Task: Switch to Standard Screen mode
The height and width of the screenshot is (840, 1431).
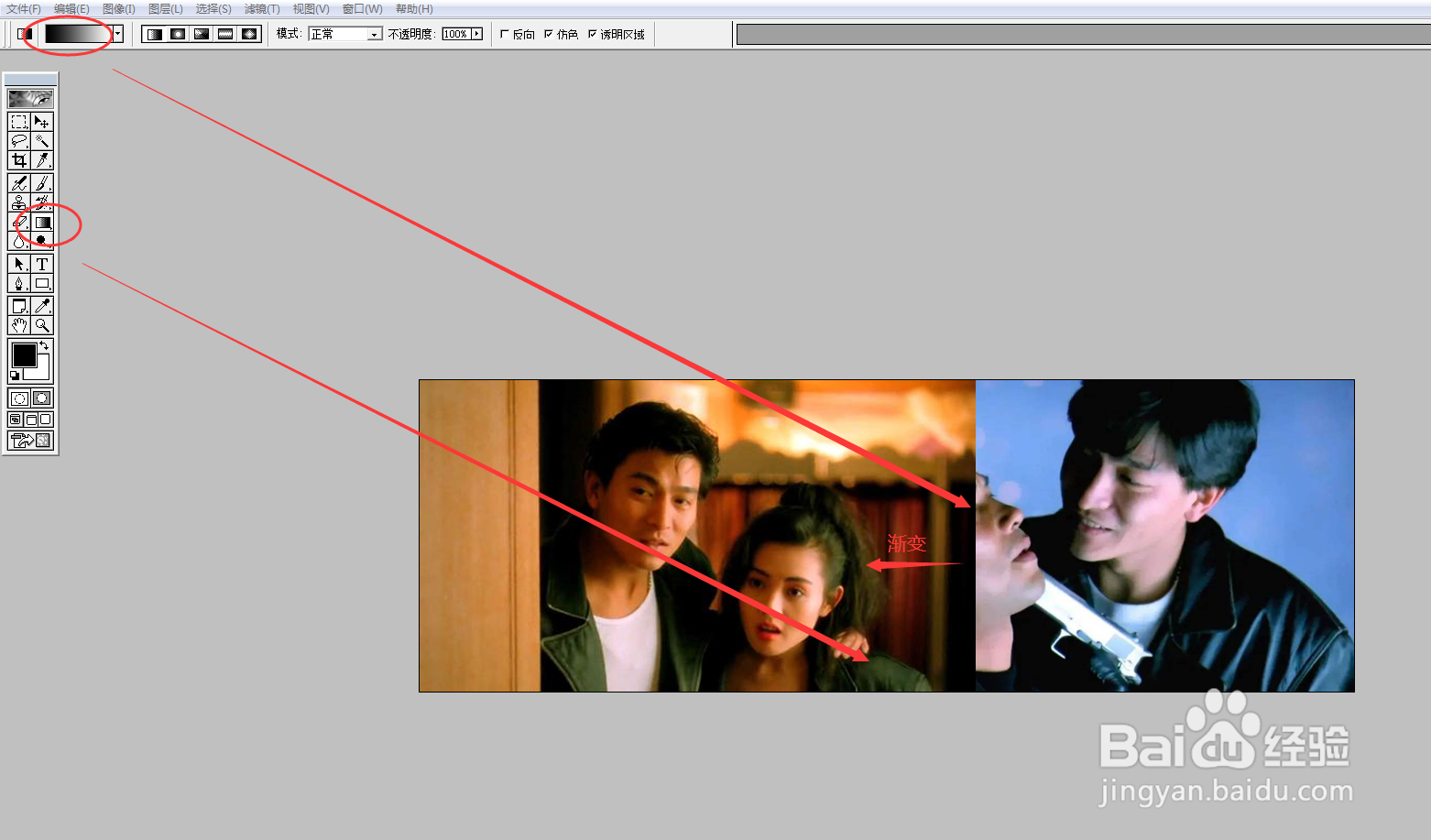Action: (x=16, y=420)
